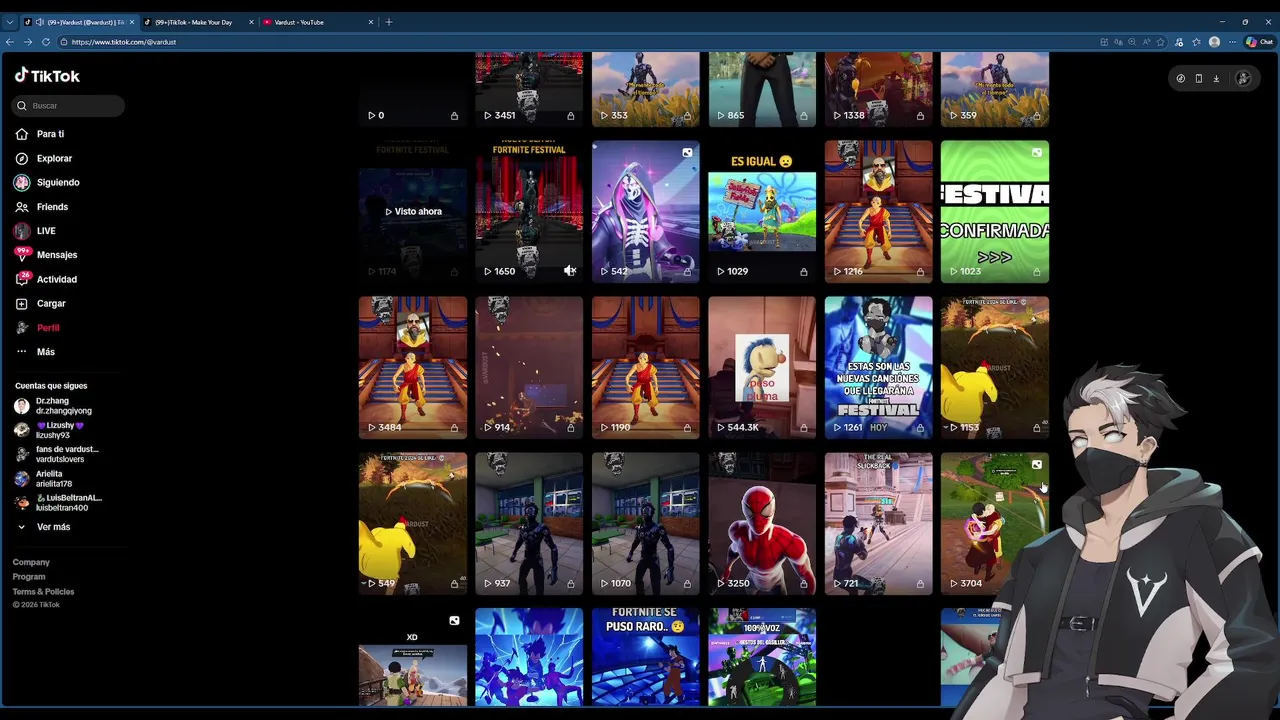Expand Ver más followed accounts

43,527
